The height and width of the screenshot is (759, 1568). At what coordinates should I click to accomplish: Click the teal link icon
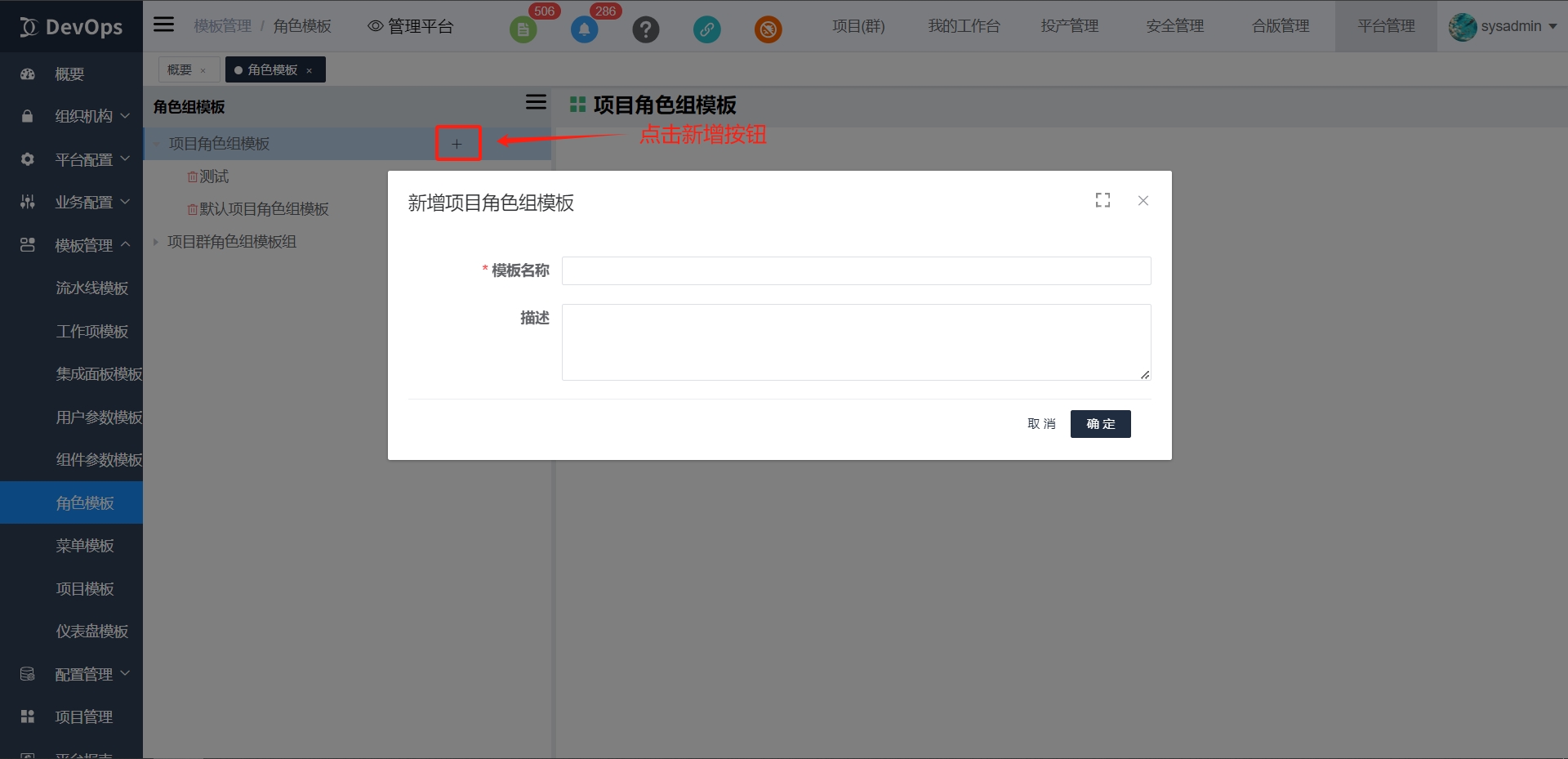(706, 29)
